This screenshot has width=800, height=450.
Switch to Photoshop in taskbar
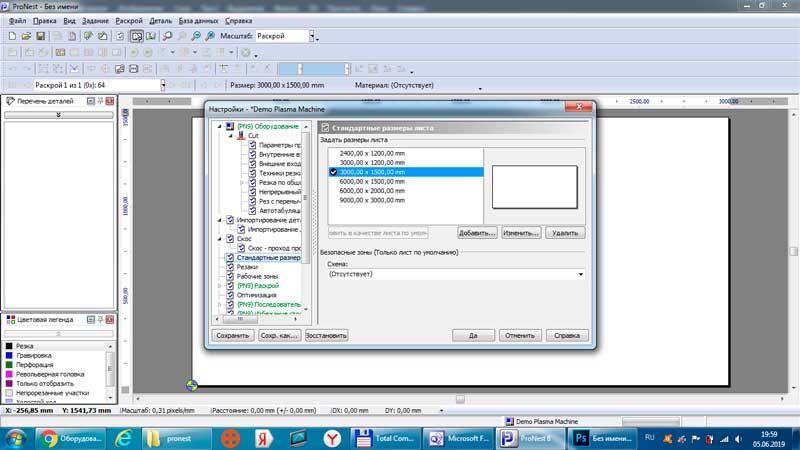pos(602,438)
